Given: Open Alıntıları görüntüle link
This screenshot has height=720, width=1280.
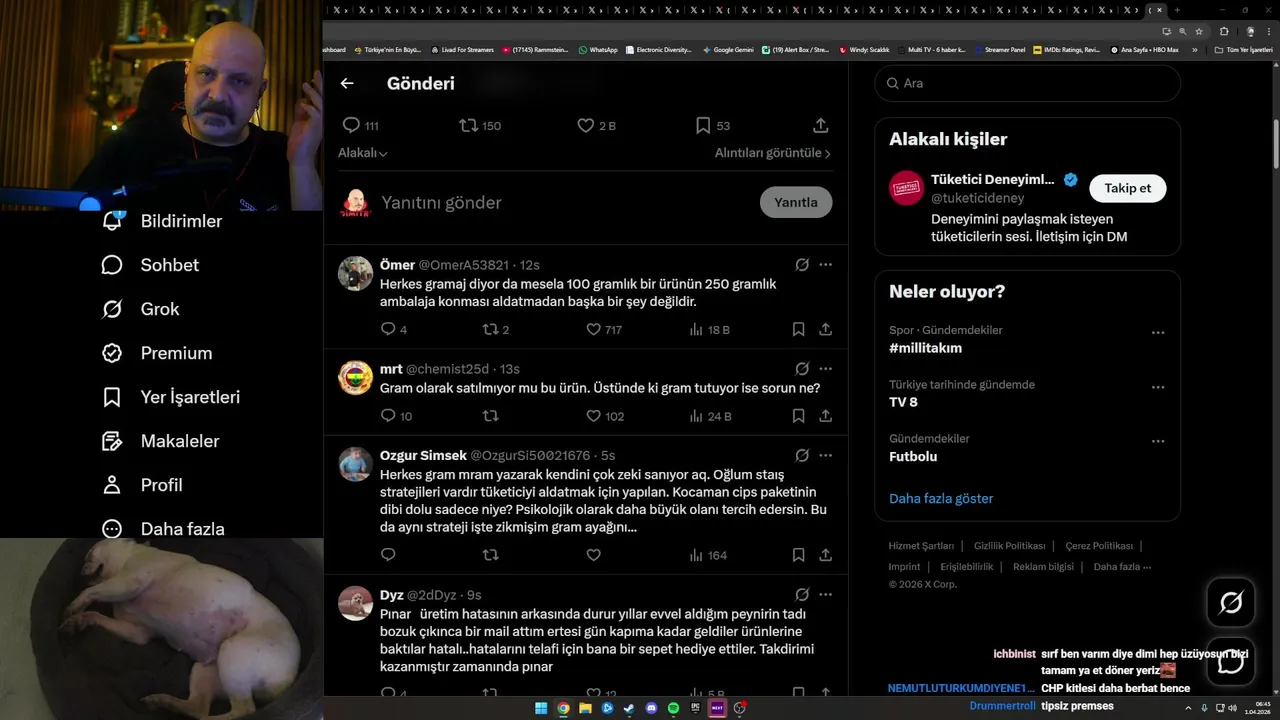Looking at the screenshot, I should [773, 153].
